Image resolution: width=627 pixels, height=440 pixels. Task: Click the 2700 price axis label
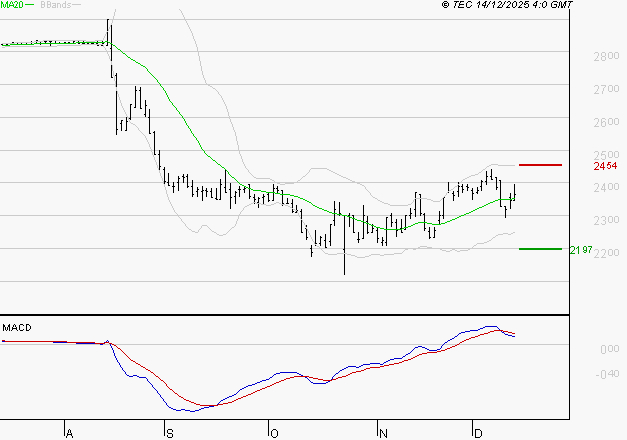(606, 89)
